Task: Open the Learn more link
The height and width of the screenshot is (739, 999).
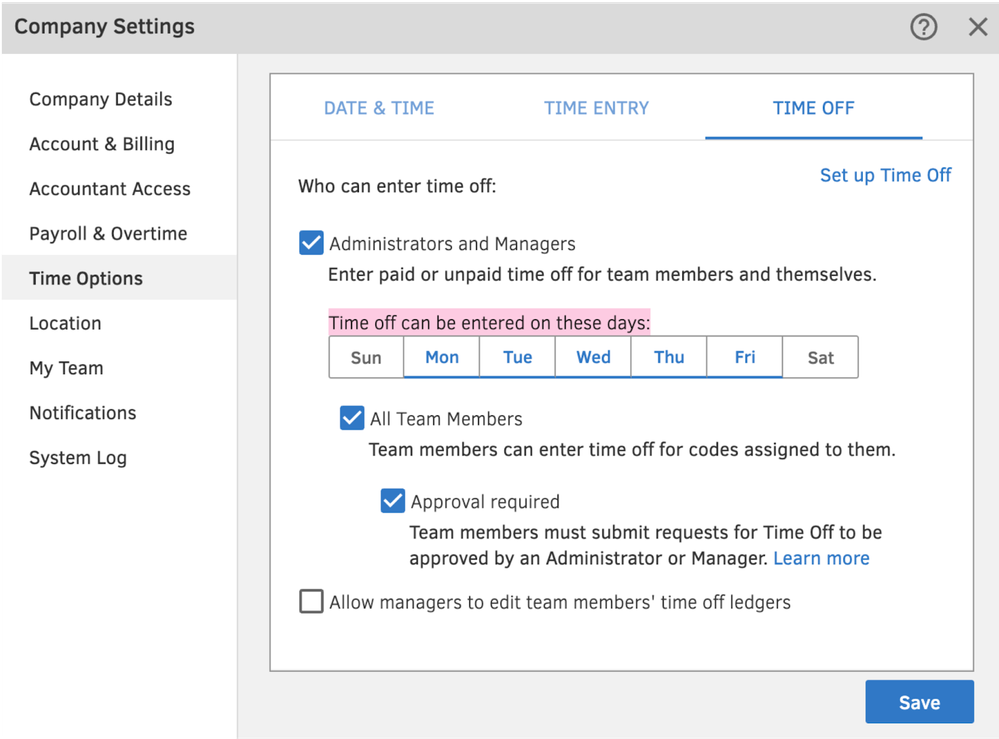Action: click(821, 558)
